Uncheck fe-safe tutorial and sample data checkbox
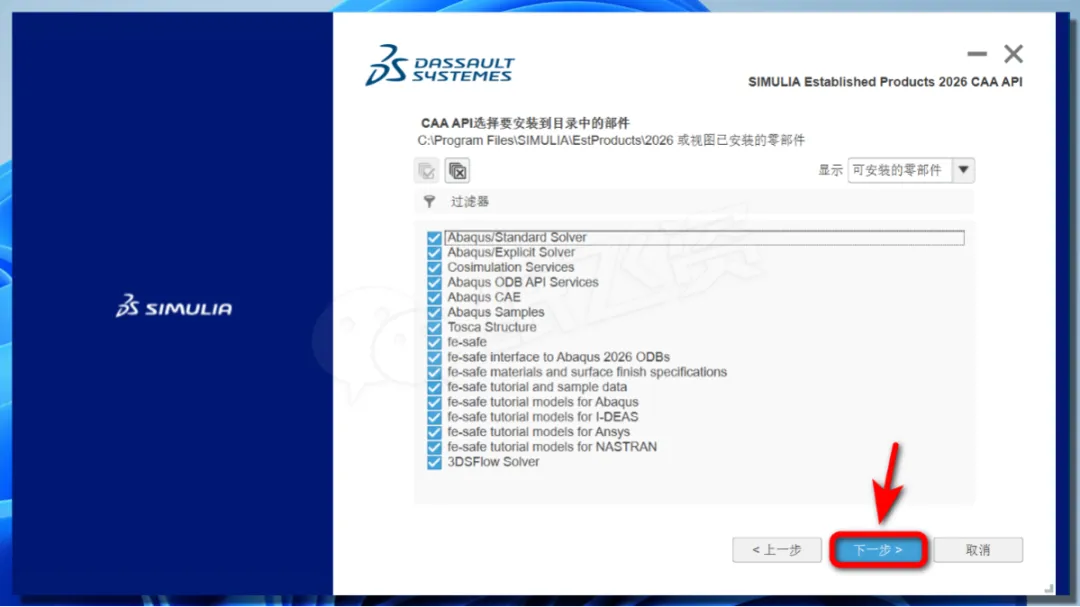1080x607 pixels. [434, 387]
